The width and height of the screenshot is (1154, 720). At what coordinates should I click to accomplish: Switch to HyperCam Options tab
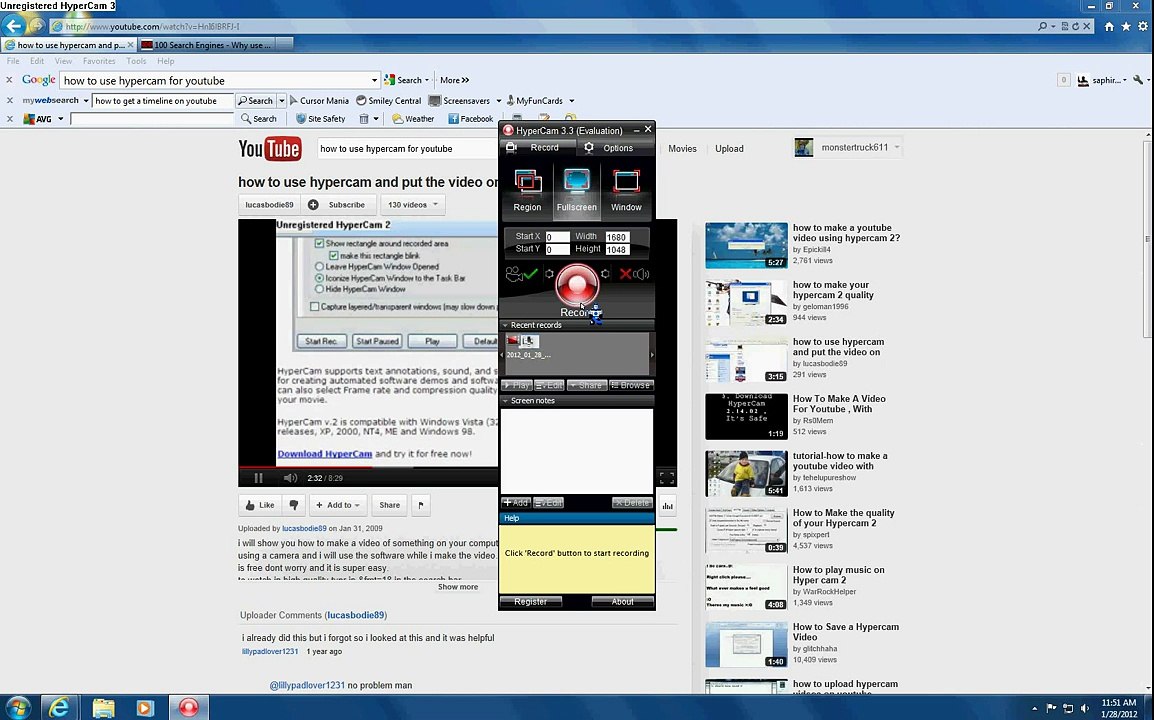pyautogui.click(x=609, y=148)
